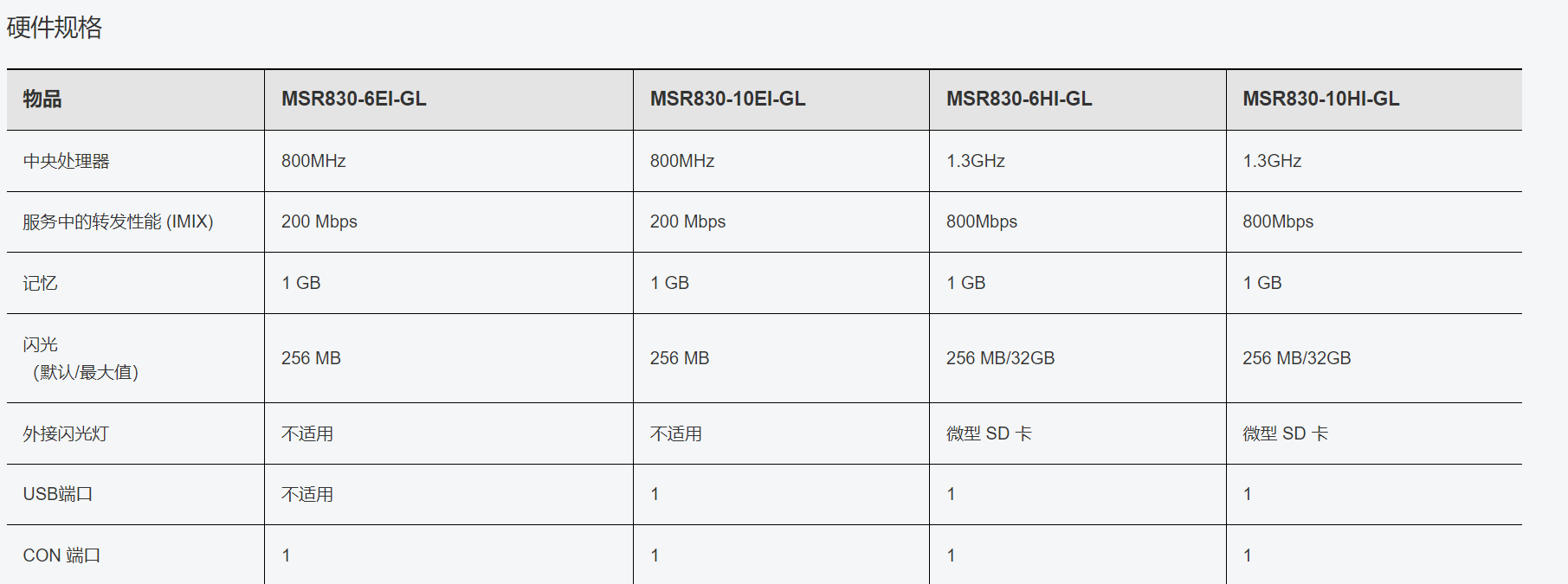Select the MSR830-10EI-GL column header
This screenshot has height=584, width=1568.
(727, 99)
